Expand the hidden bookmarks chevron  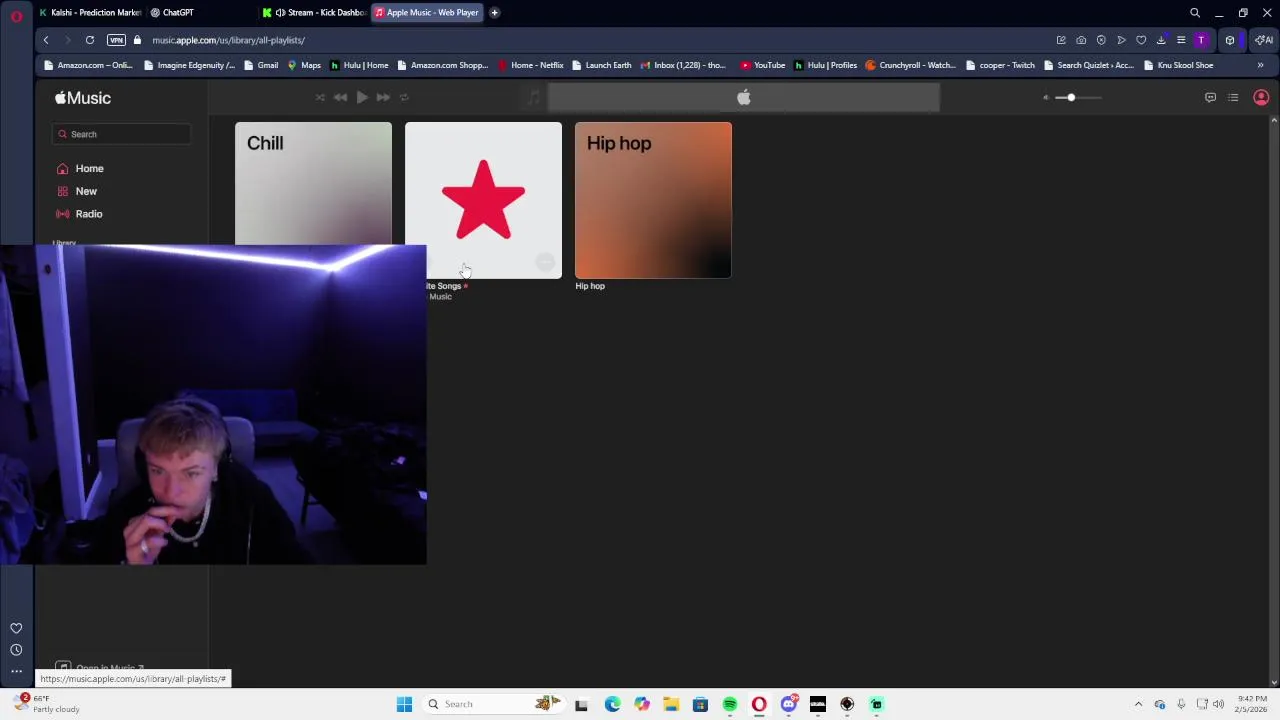pyautogui.click(x=1260, y=65)
